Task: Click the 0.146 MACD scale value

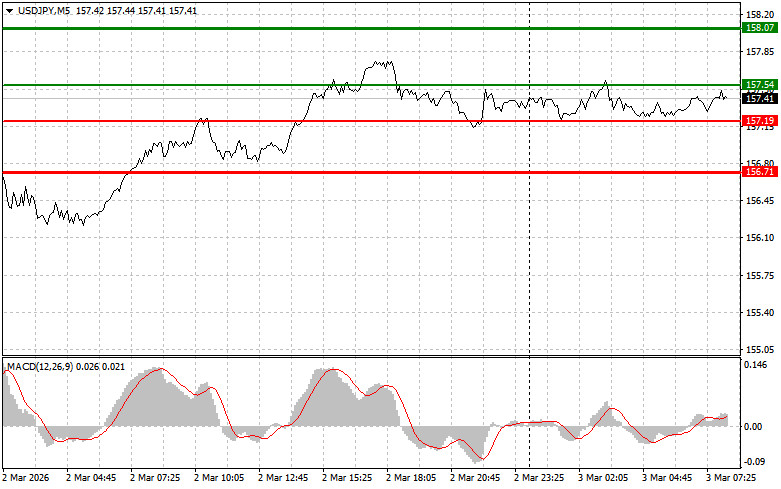Action: click(756, 366)
